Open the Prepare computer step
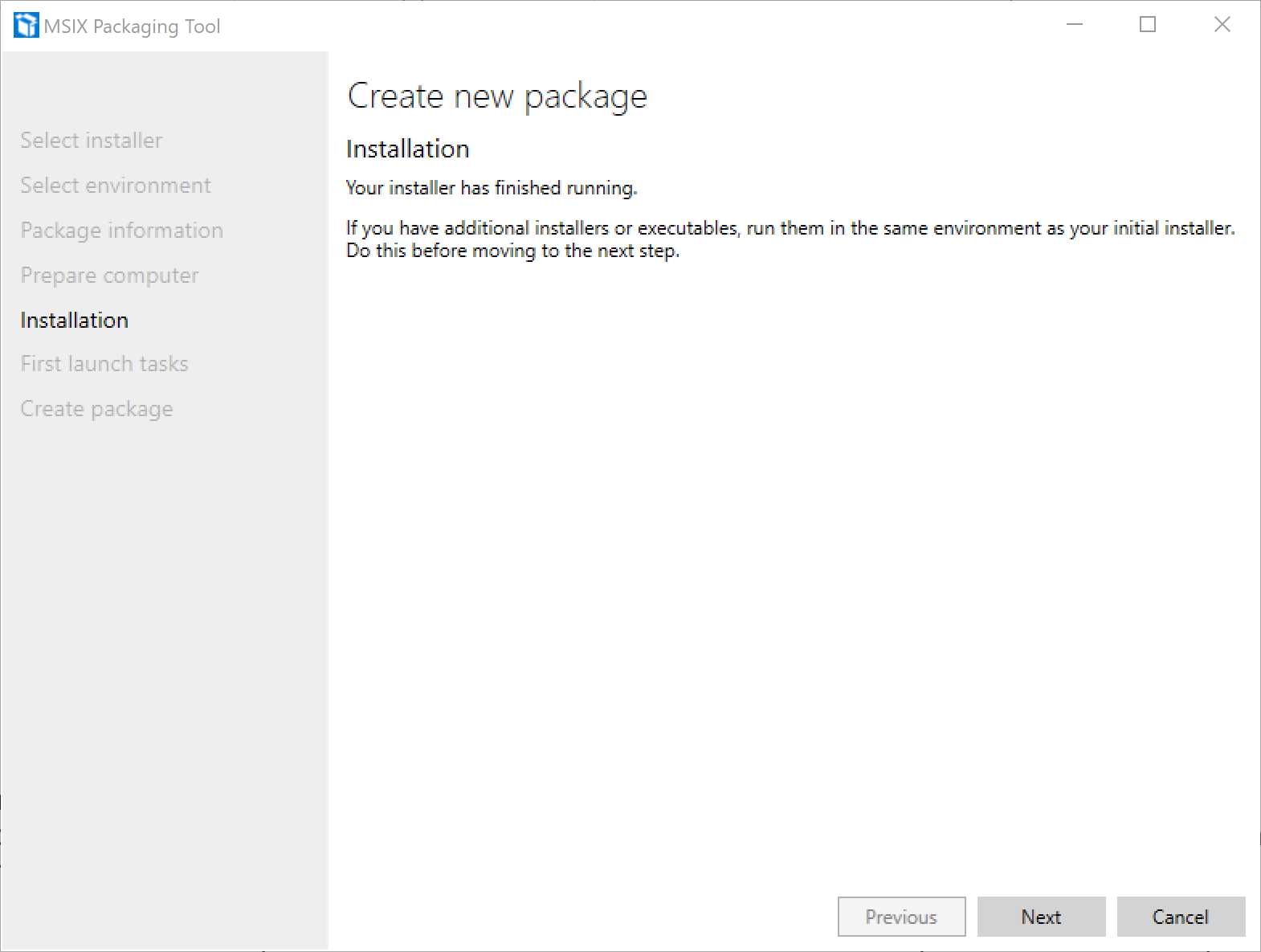 109,275
